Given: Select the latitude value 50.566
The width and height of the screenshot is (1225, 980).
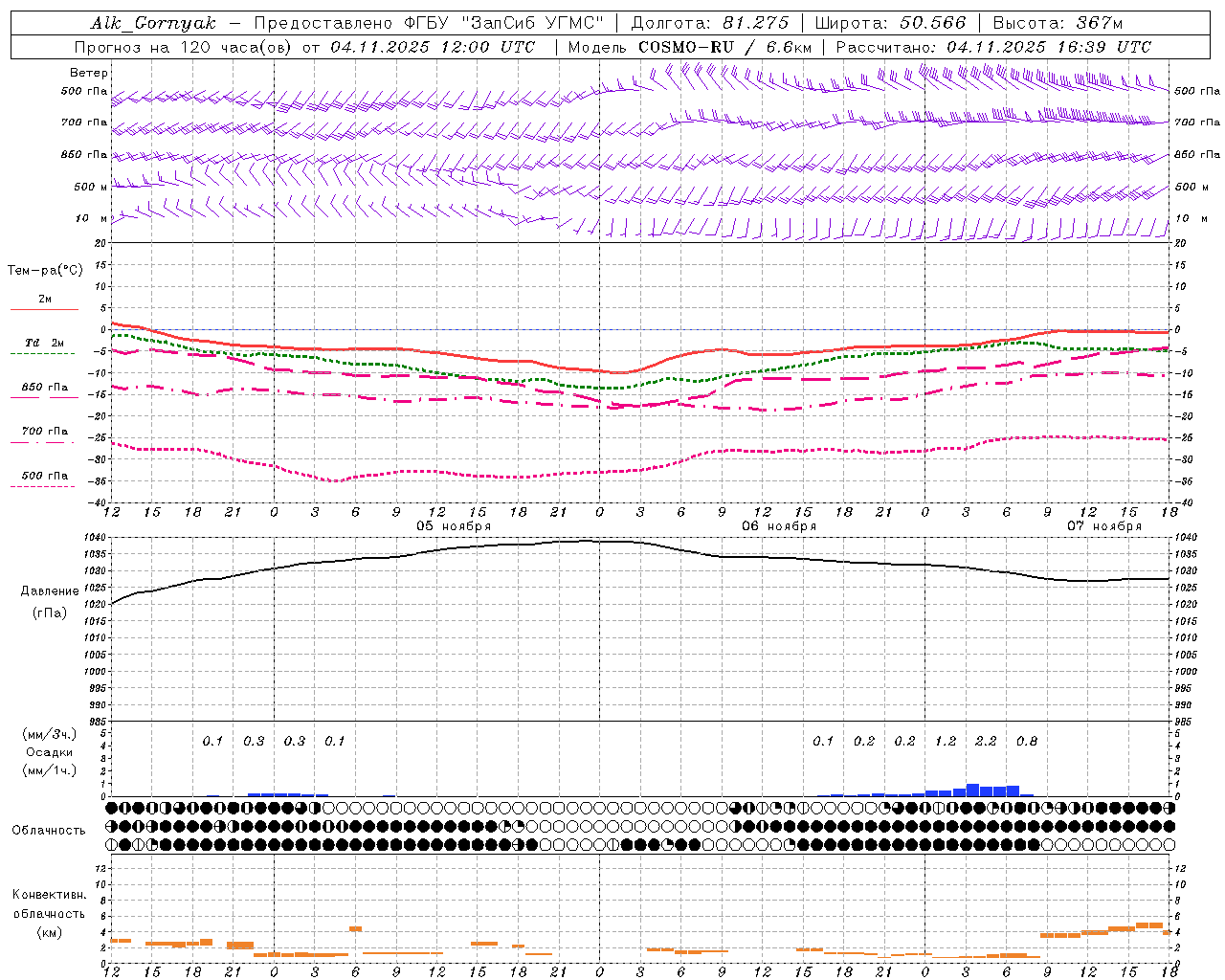Looking at the screenshot, I should [933, 23].
